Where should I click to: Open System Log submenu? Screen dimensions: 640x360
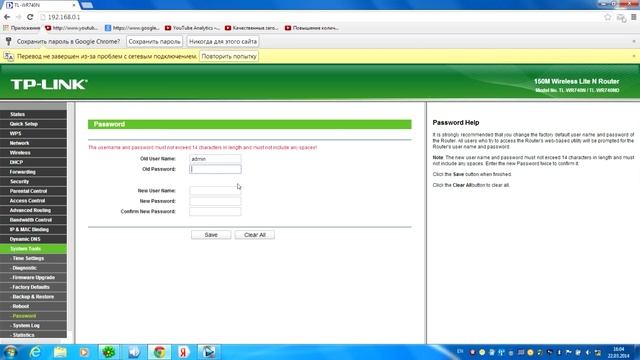coord(33,325)
